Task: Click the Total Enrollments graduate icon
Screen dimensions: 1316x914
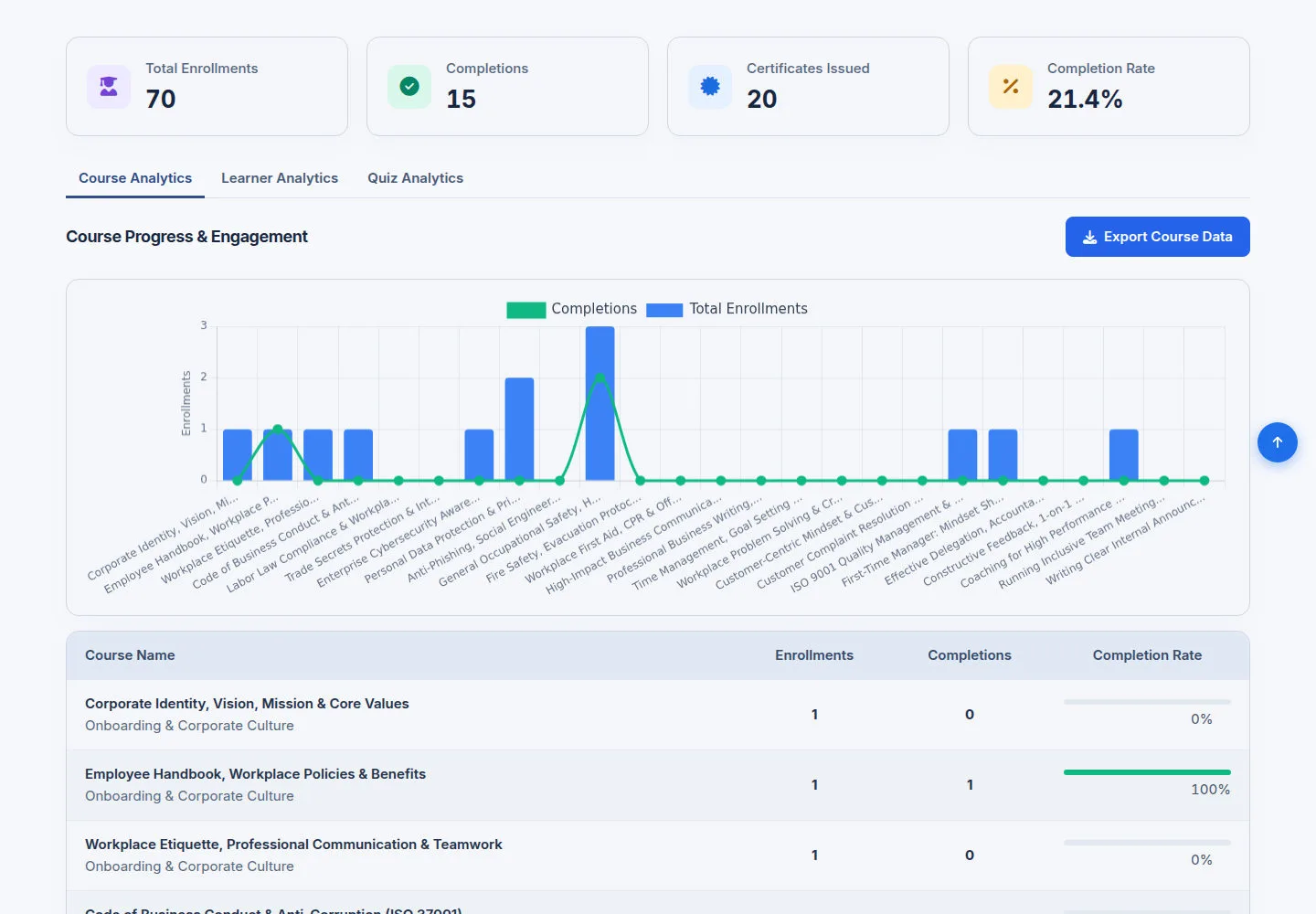Action: tap(109, 87)
